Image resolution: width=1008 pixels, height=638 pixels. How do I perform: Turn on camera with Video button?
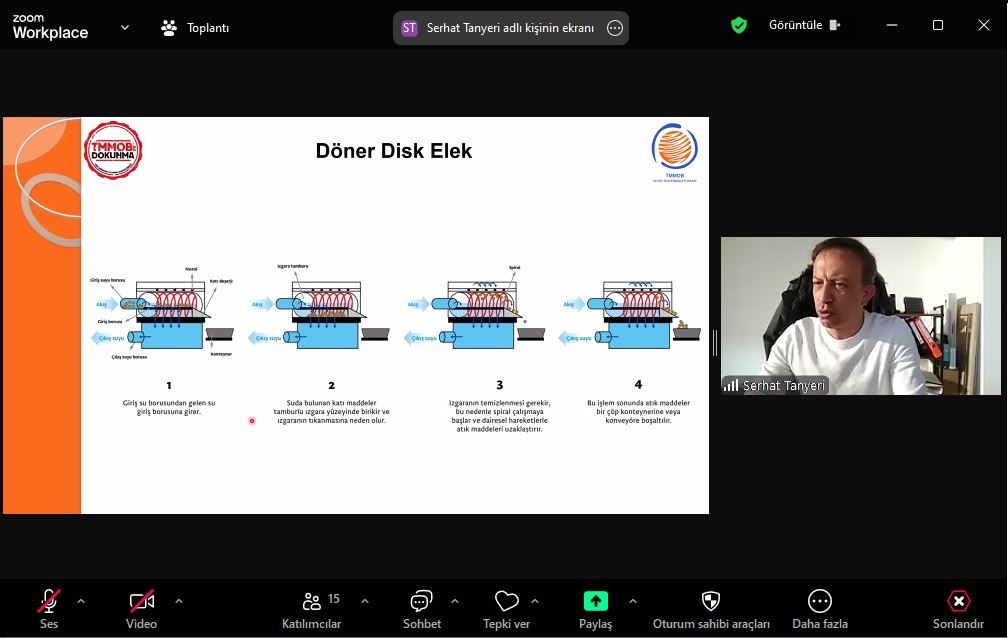pyautogui.click(x=141, y=608)
